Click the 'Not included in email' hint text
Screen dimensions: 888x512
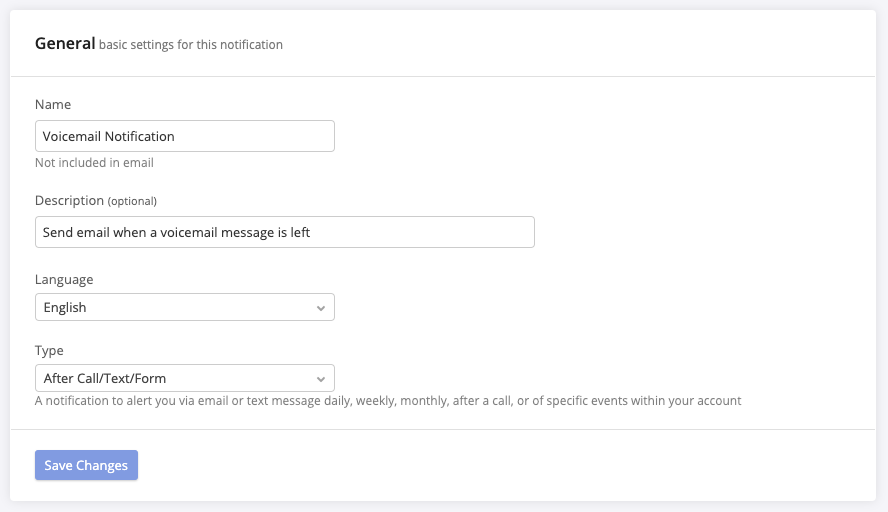click(94, 162)
